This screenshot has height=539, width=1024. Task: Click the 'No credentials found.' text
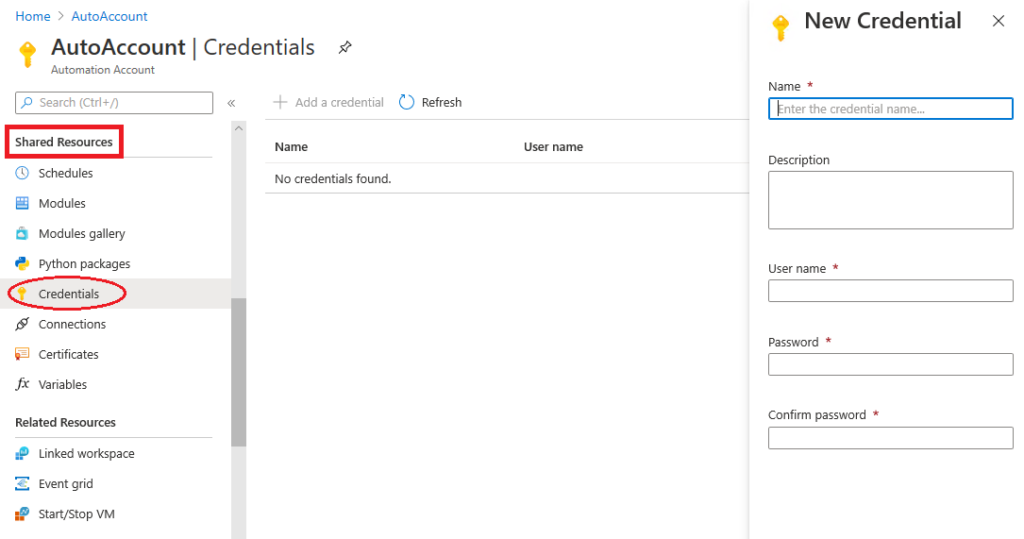point(332,178)
